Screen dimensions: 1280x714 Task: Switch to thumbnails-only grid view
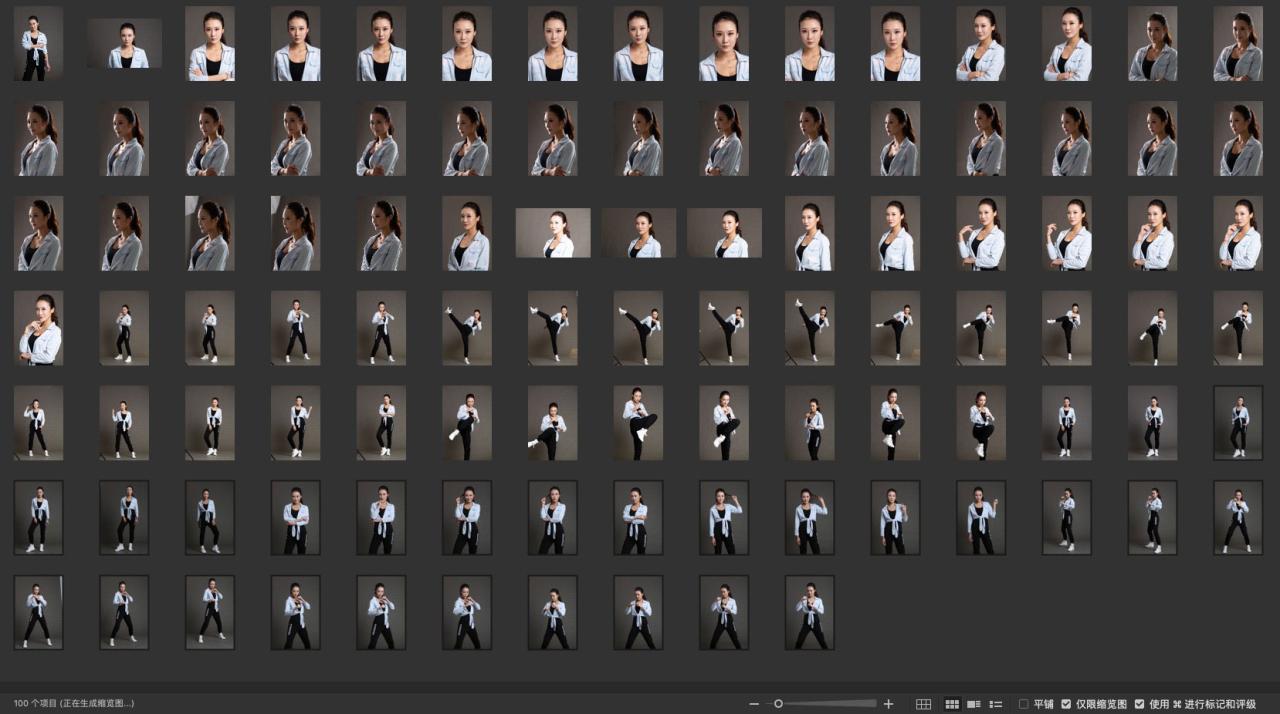(x=952, y=704)
